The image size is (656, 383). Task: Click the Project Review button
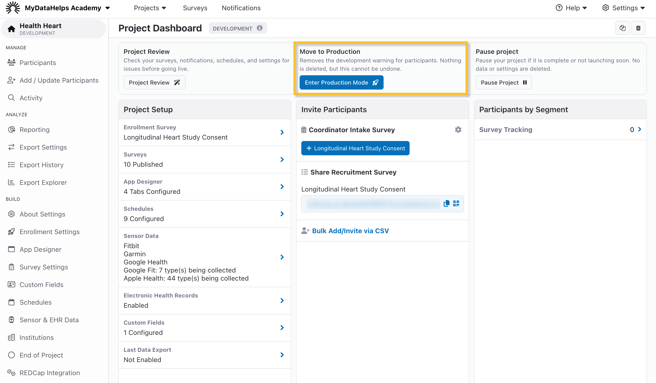154,82
